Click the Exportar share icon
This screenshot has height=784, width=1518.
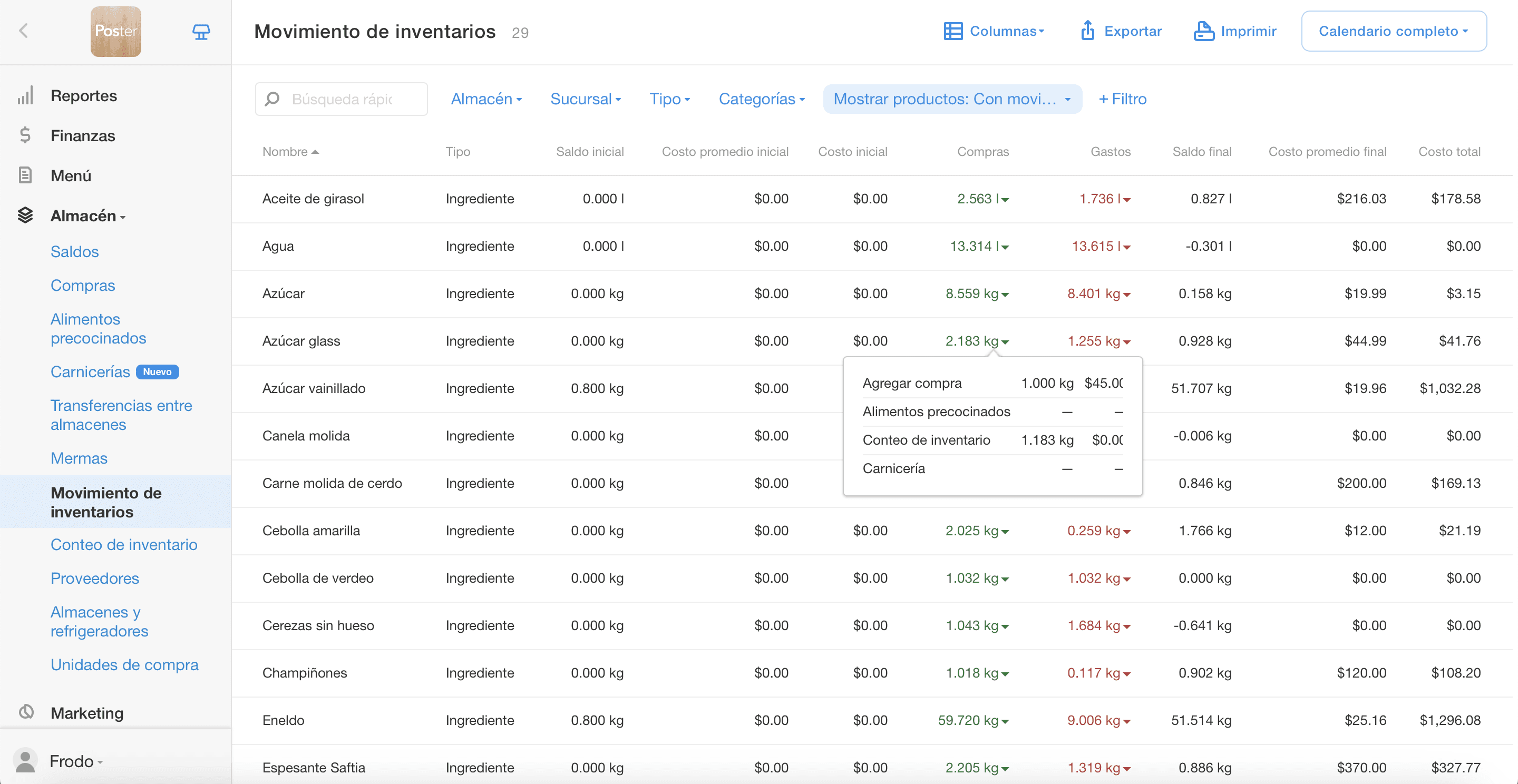(1088, 31)
